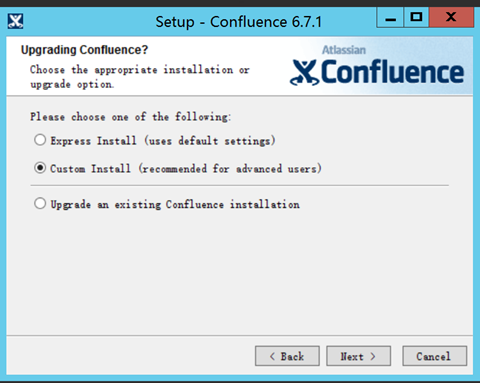Screen dimensions: 480x383
Task: Click the "Please choose one of the following" text
Action: [130, 117]
